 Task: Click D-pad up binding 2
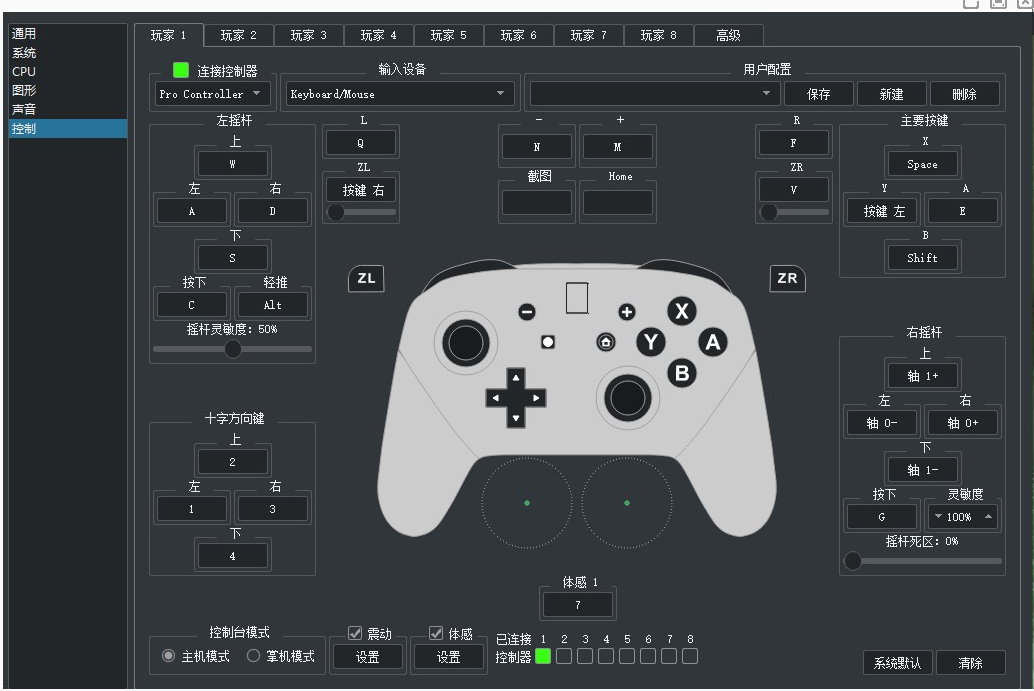(x=232, y=462)
